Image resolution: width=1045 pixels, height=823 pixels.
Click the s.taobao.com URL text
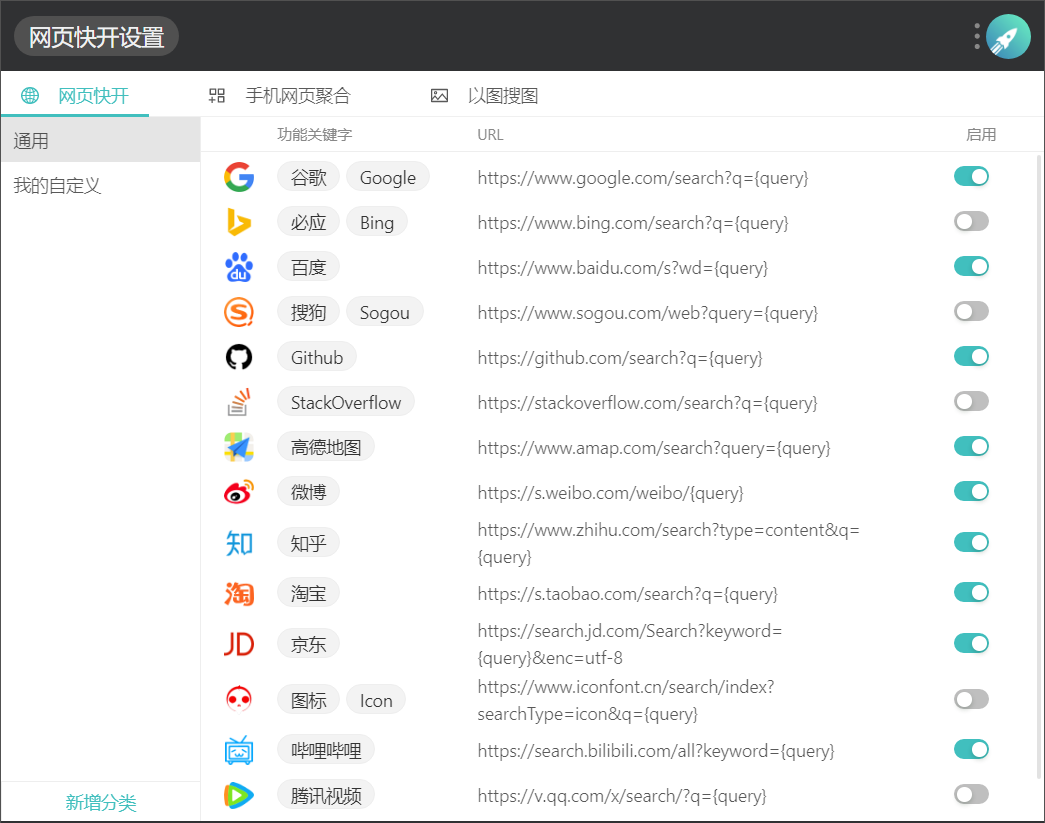627,594
